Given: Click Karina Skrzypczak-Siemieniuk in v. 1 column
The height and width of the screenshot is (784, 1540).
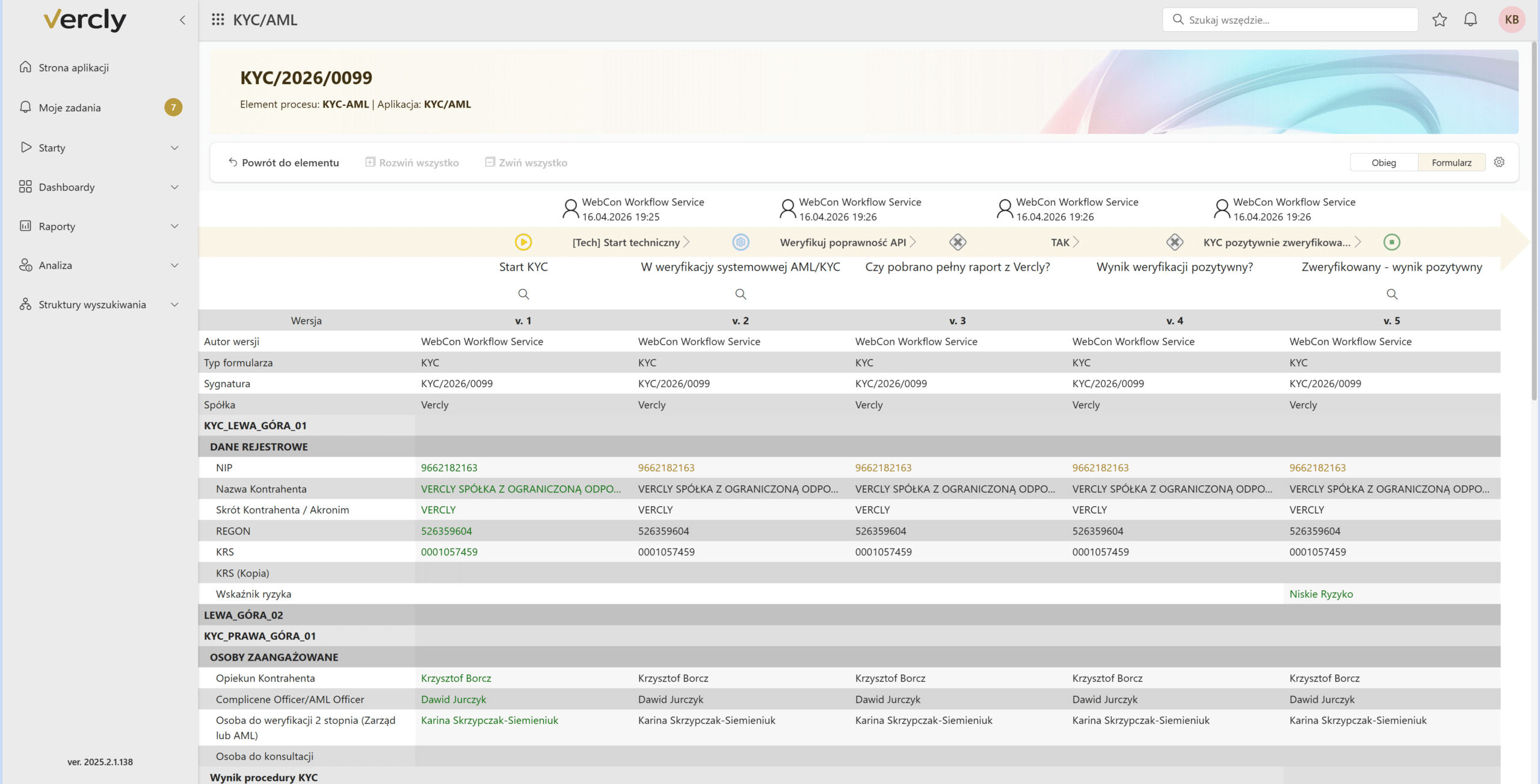Looking at the screenshot, I should [490, 720].
